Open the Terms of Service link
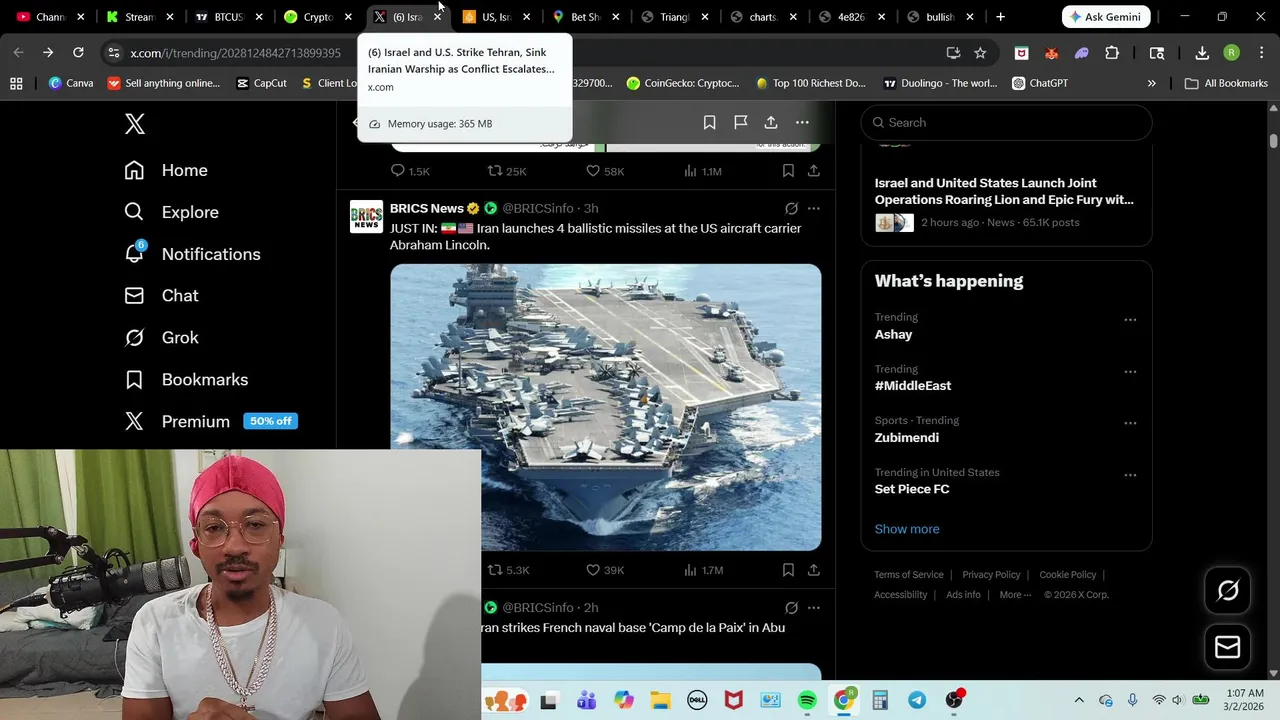The image size is (1280, 720). (909, 575)
